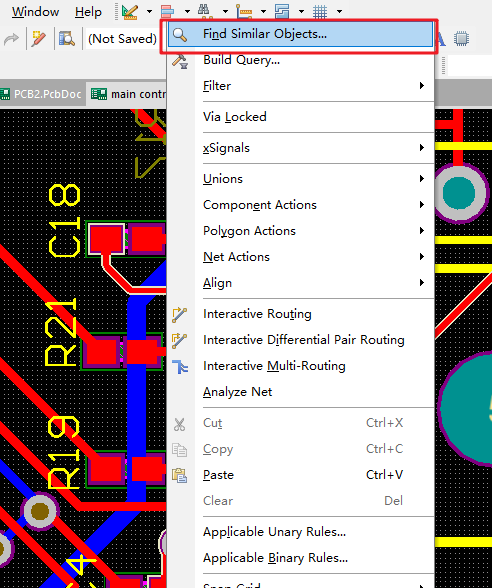Switch to main control document tab
Image resolution: width=492 pixels, height=588 pixels.
pyautogui.click(x=128, y=94)
